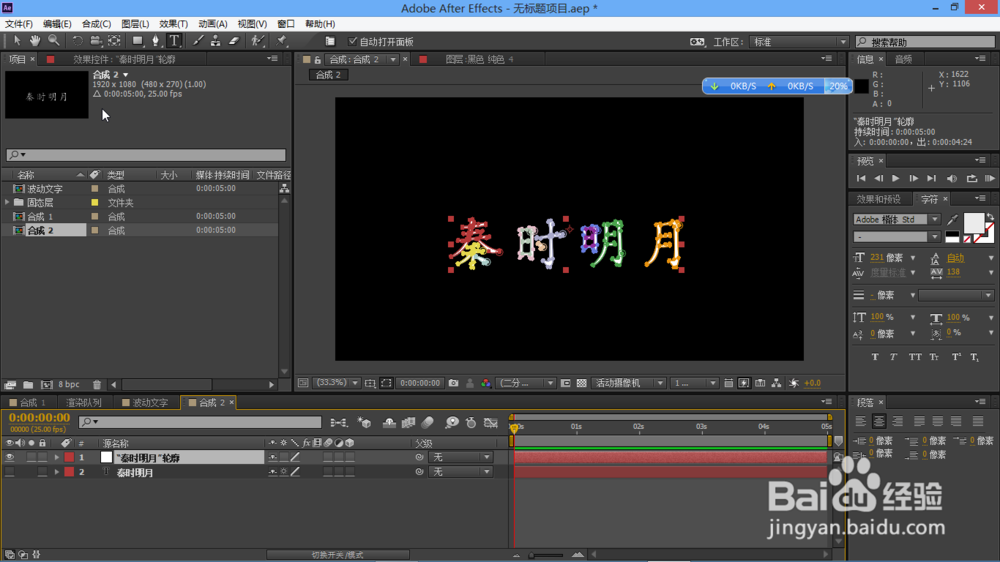Viewport: 1000px width, 562px height.
Task: Open the Adobe 楷体 Std font dropdown
Action: [896, 219]
